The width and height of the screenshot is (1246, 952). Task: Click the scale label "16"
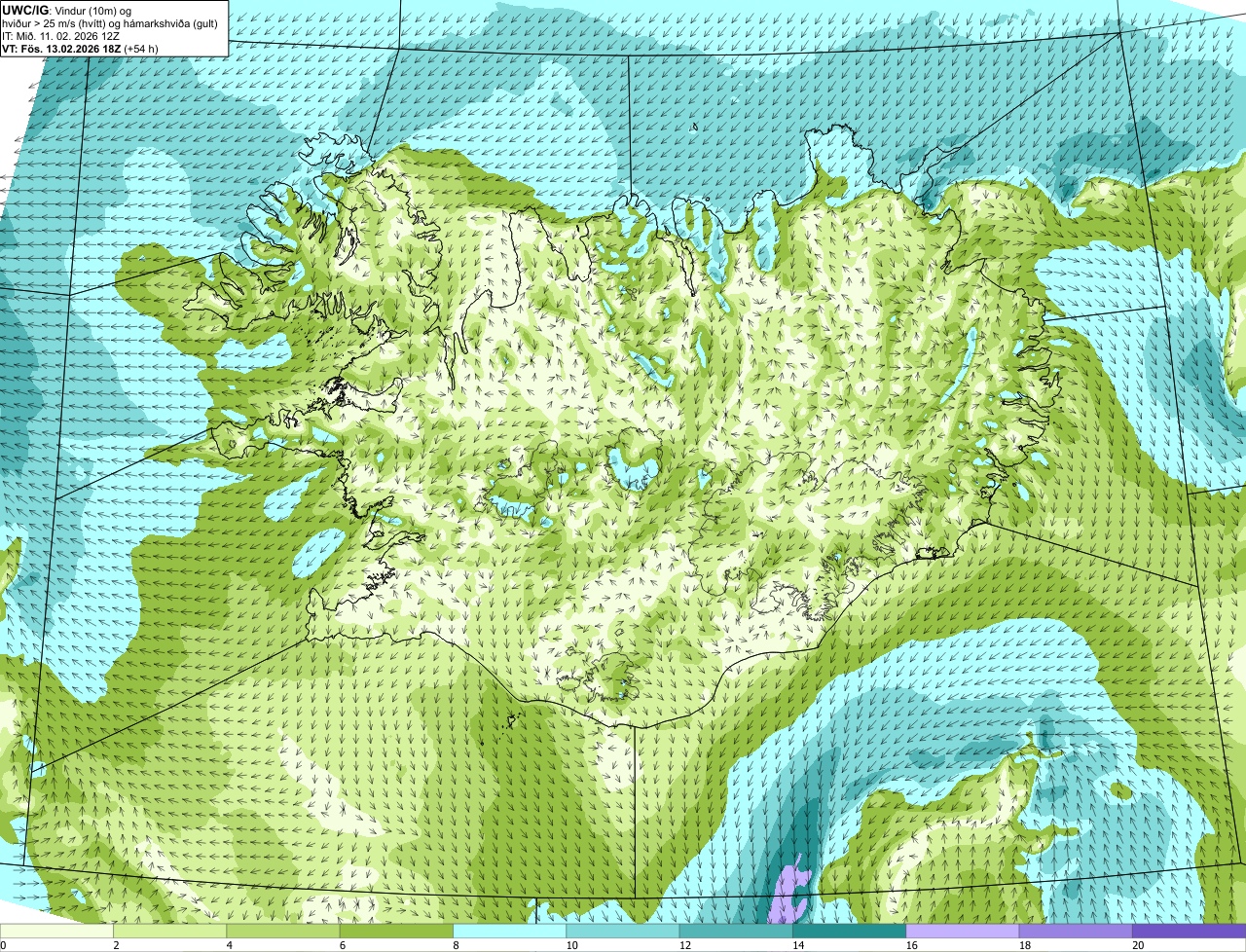910,945
